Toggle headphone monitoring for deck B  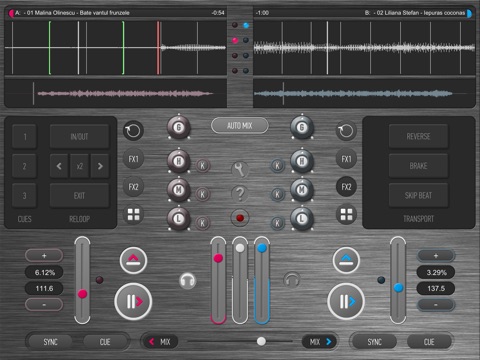292,280
